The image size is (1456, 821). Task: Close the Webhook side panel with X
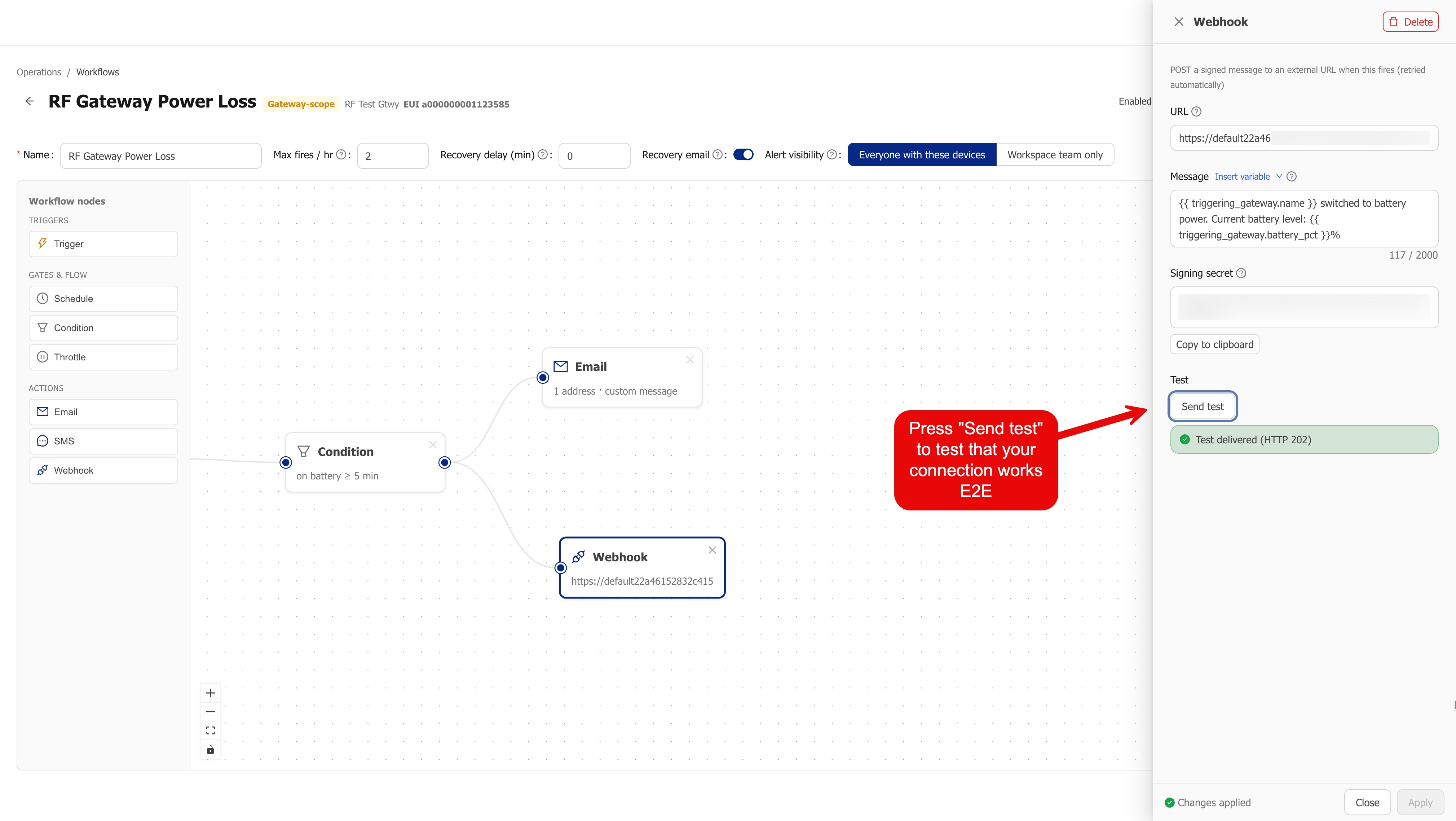point(1178,22)
